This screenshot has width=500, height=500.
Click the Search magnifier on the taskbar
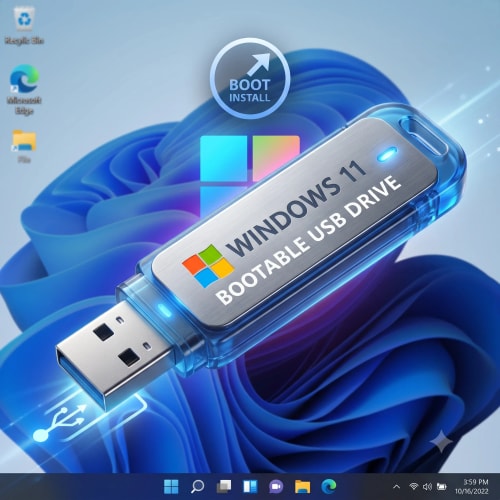pos(197,486)
